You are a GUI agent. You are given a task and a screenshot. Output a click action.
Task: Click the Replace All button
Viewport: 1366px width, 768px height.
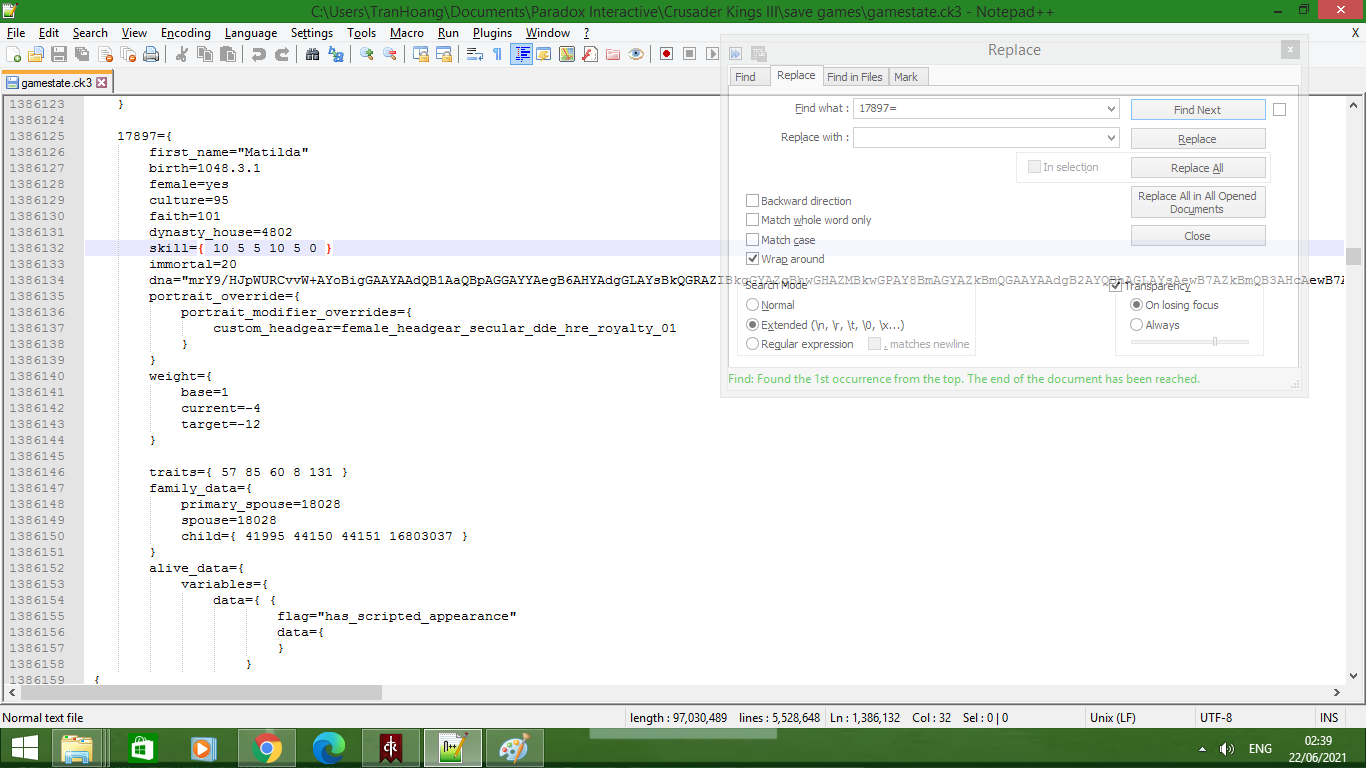(1198, 168)
